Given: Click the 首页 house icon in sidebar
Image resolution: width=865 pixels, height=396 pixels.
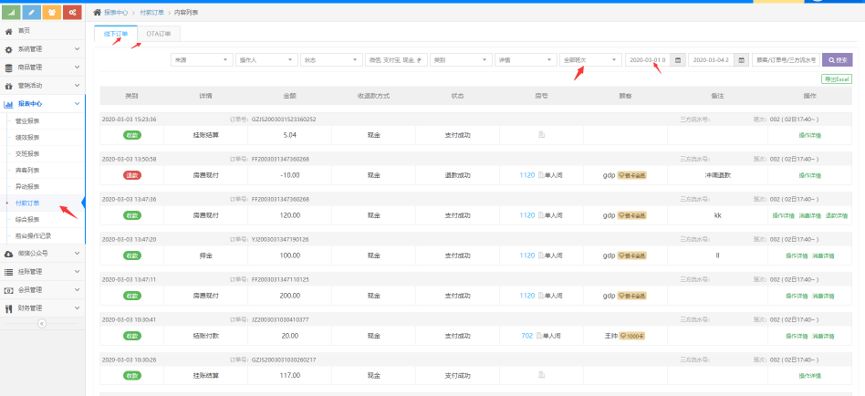Looking at the screenshot, I should 8,31.
